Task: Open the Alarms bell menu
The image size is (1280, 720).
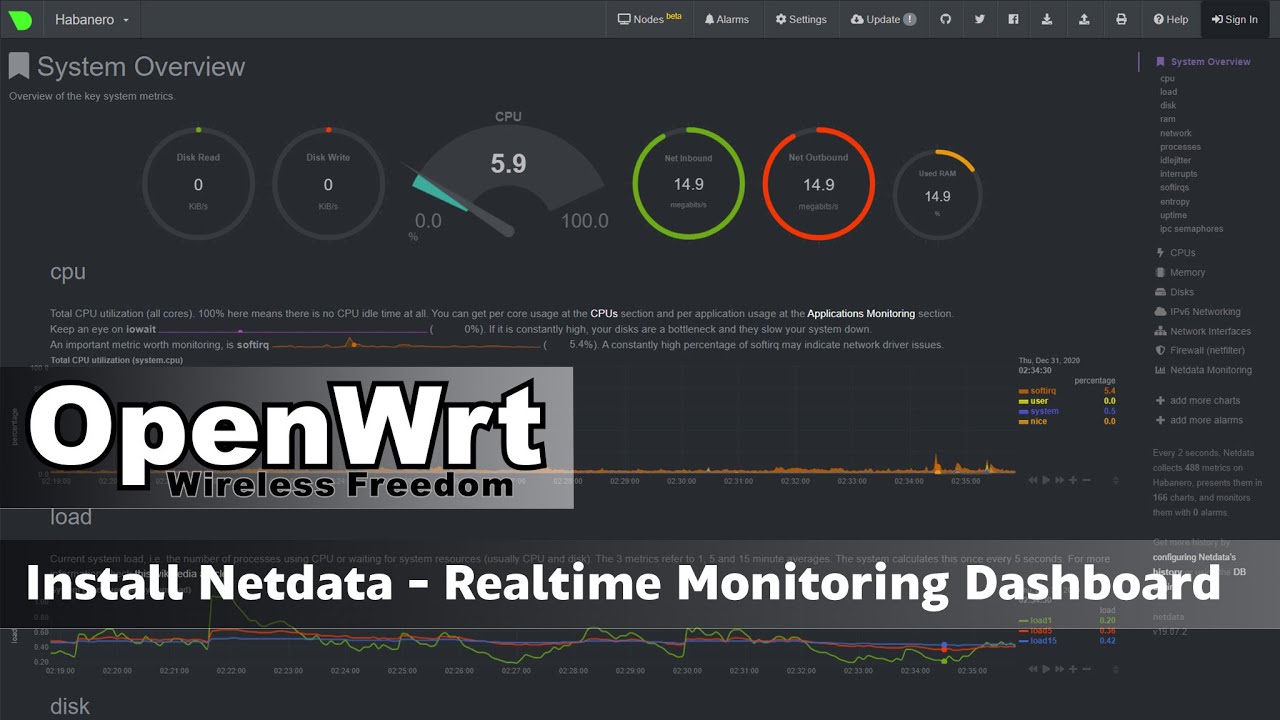Action: [727, 19]
